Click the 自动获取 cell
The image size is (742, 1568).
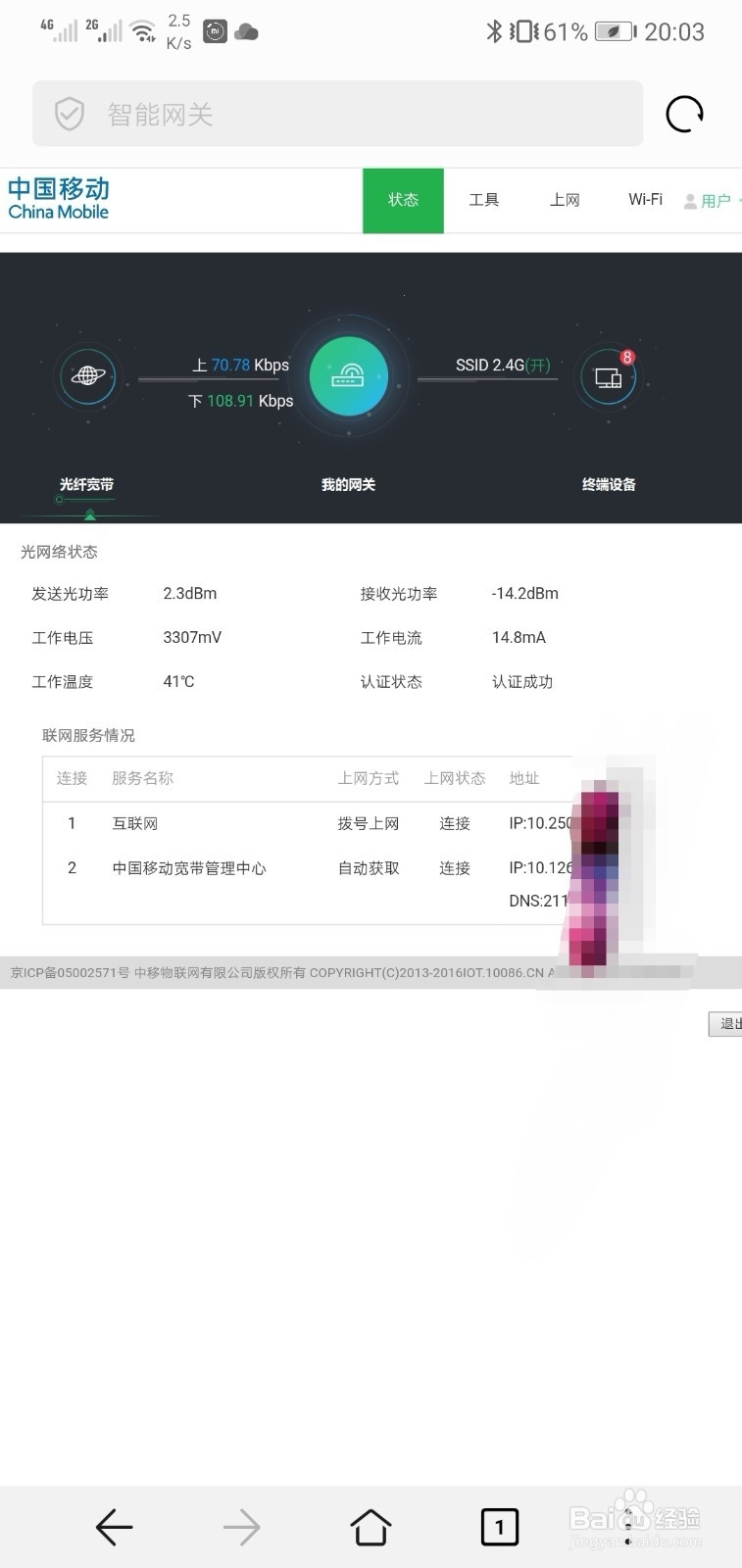[369, 868]
